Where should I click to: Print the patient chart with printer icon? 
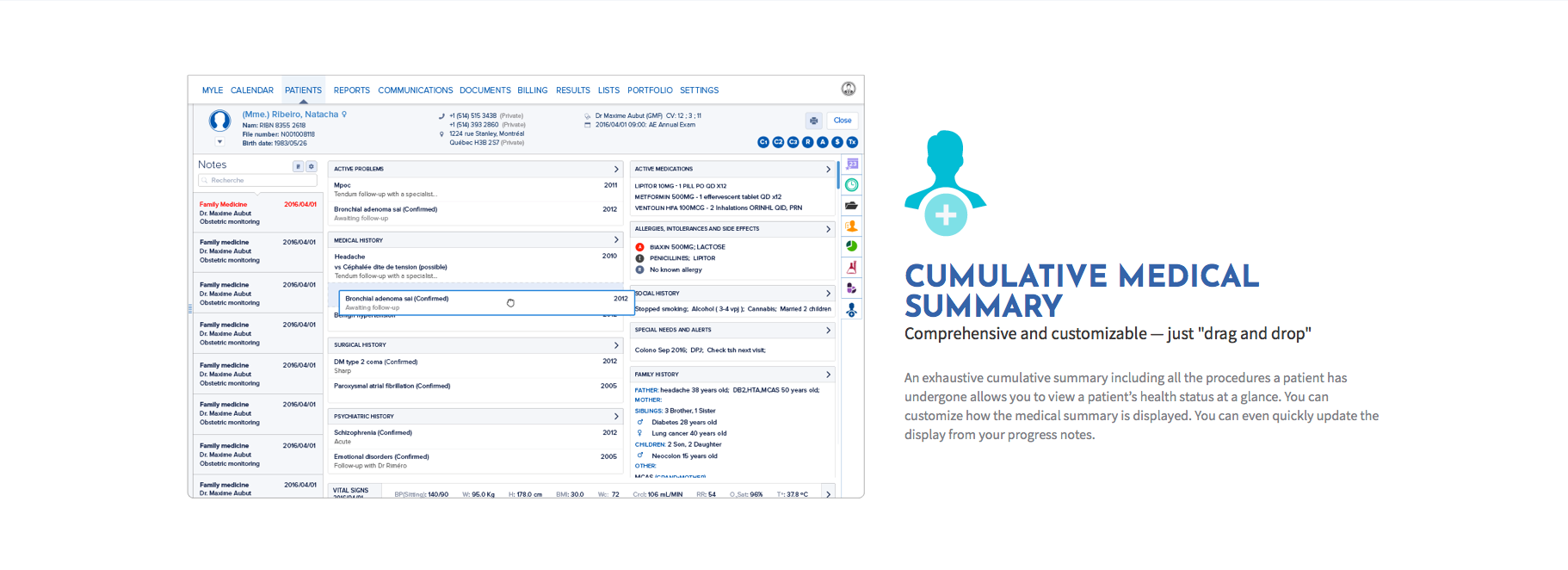[813, 121]
